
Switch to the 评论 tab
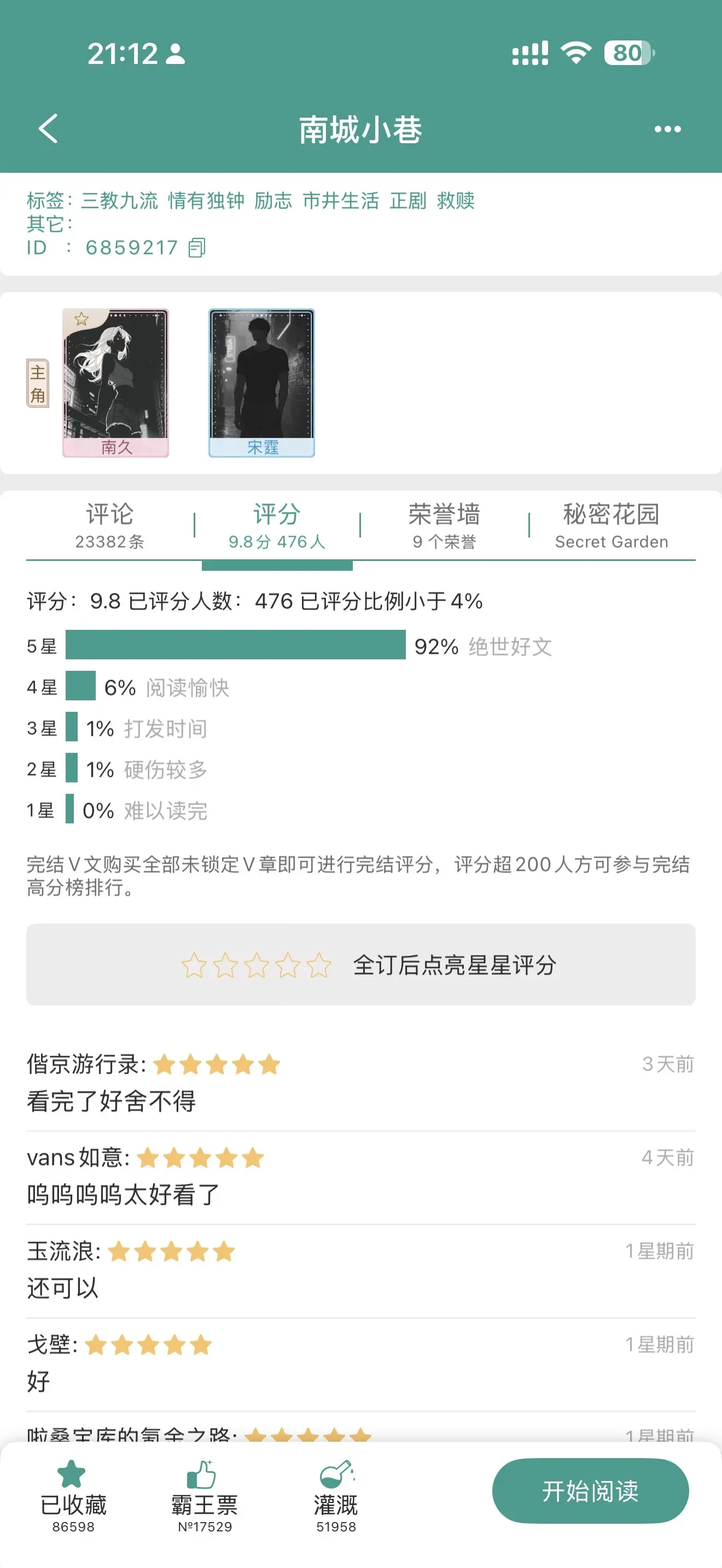pos(109,525)
